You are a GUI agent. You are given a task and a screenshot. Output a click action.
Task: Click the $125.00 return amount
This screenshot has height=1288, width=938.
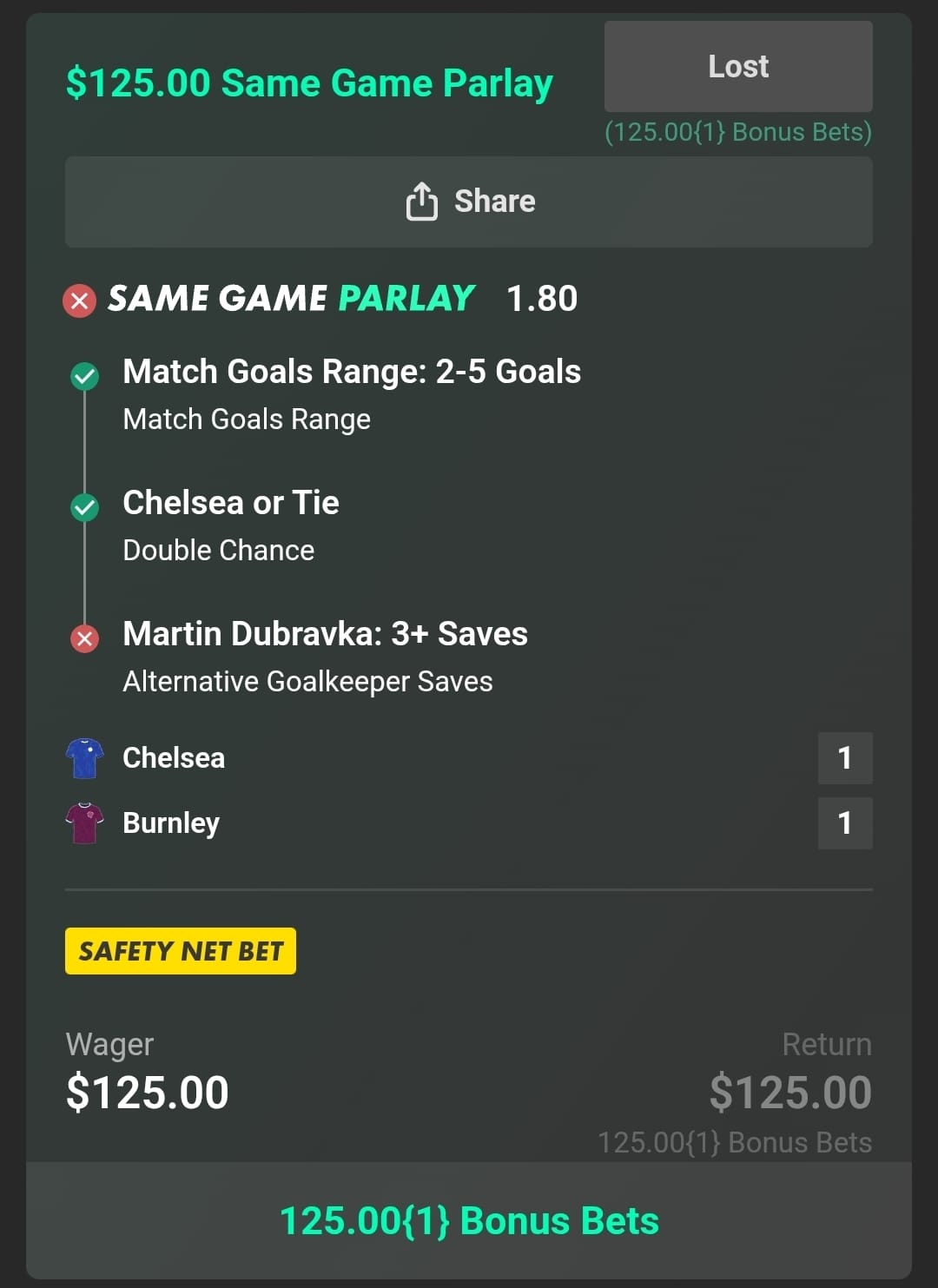789,1093
